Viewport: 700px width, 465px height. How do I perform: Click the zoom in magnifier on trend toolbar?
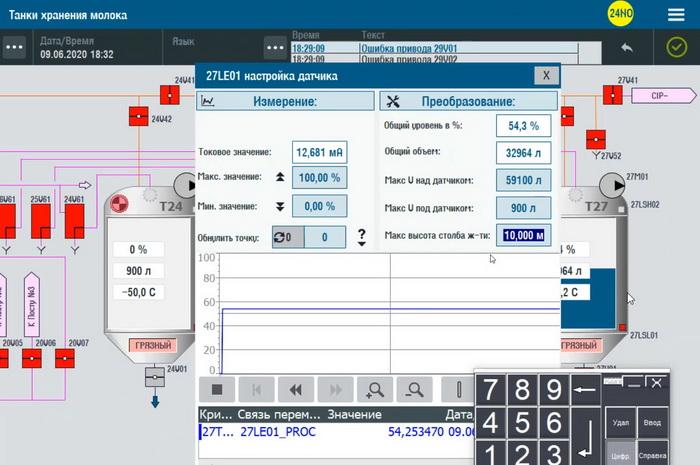(374, 388)
